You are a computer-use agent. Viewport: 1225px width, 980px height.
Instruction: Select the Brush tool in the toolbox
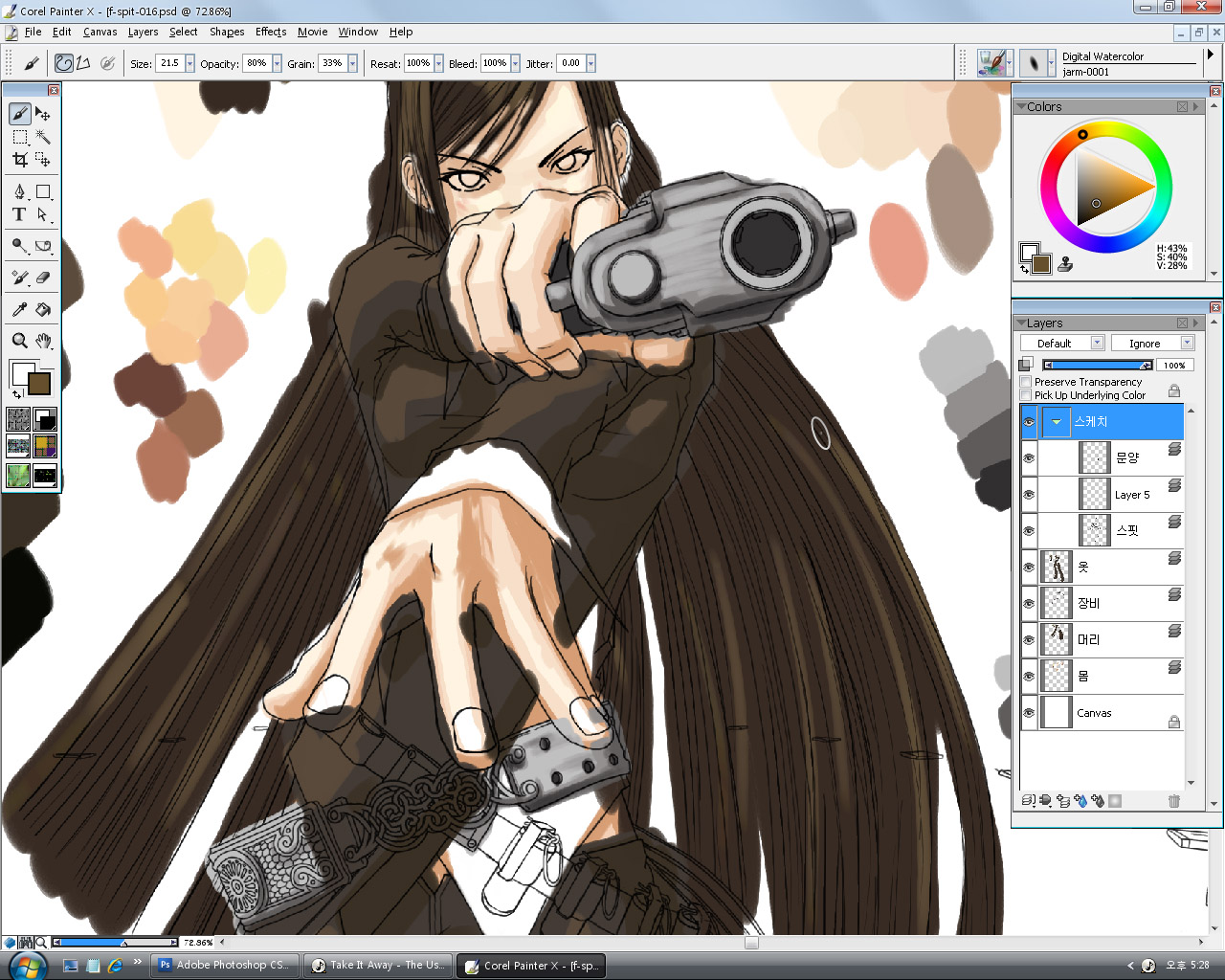20,114
